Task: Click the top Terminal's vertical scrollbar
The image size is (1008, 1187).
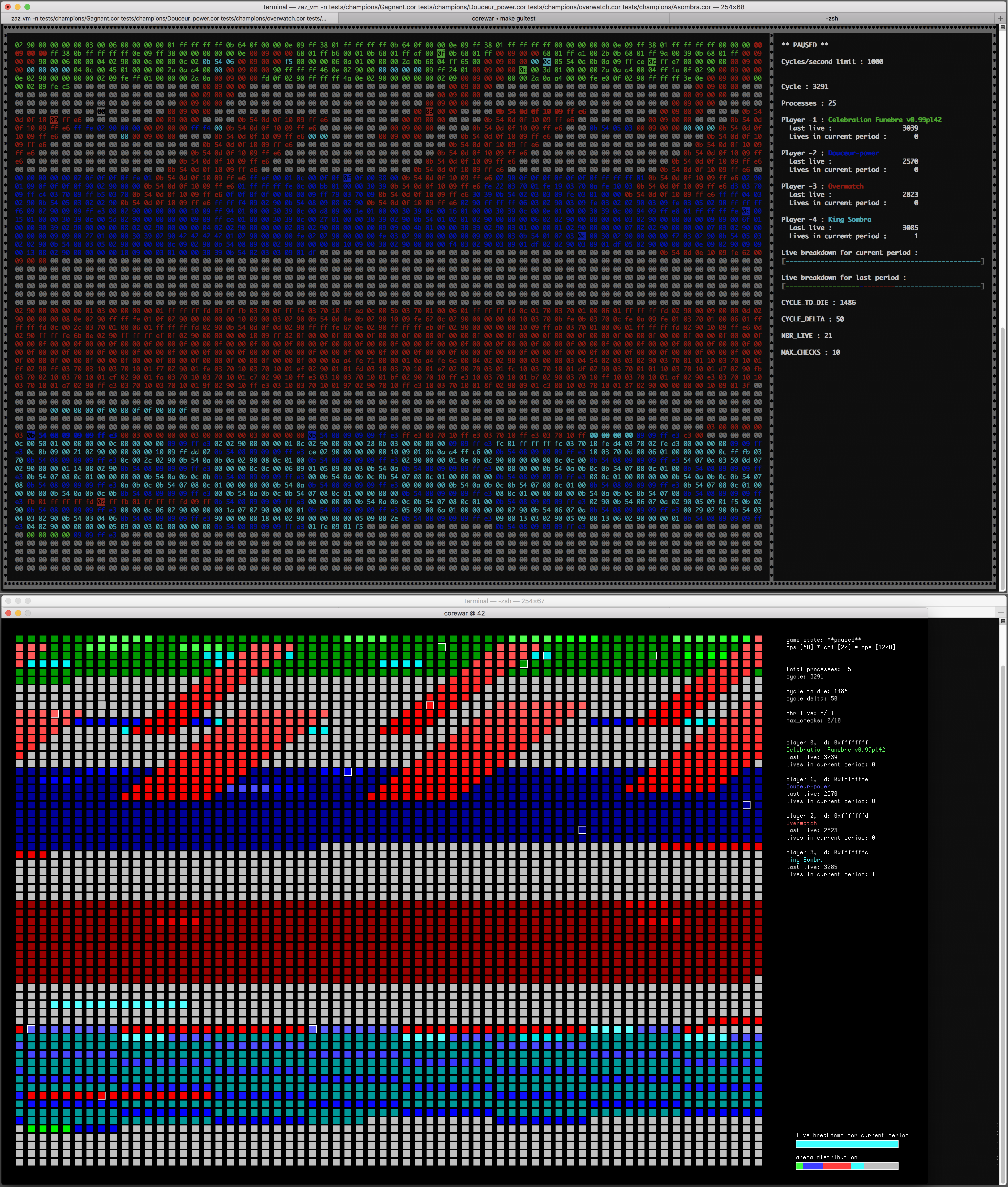Action: [x=1002, y=457]
